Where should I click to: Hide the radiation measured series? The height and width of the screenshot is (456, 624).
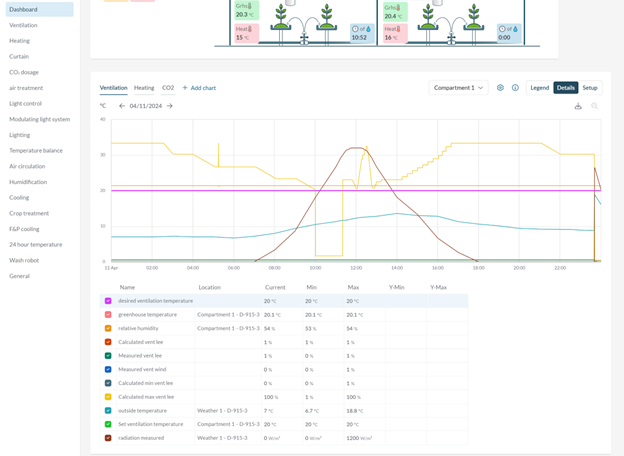[108, 438]
